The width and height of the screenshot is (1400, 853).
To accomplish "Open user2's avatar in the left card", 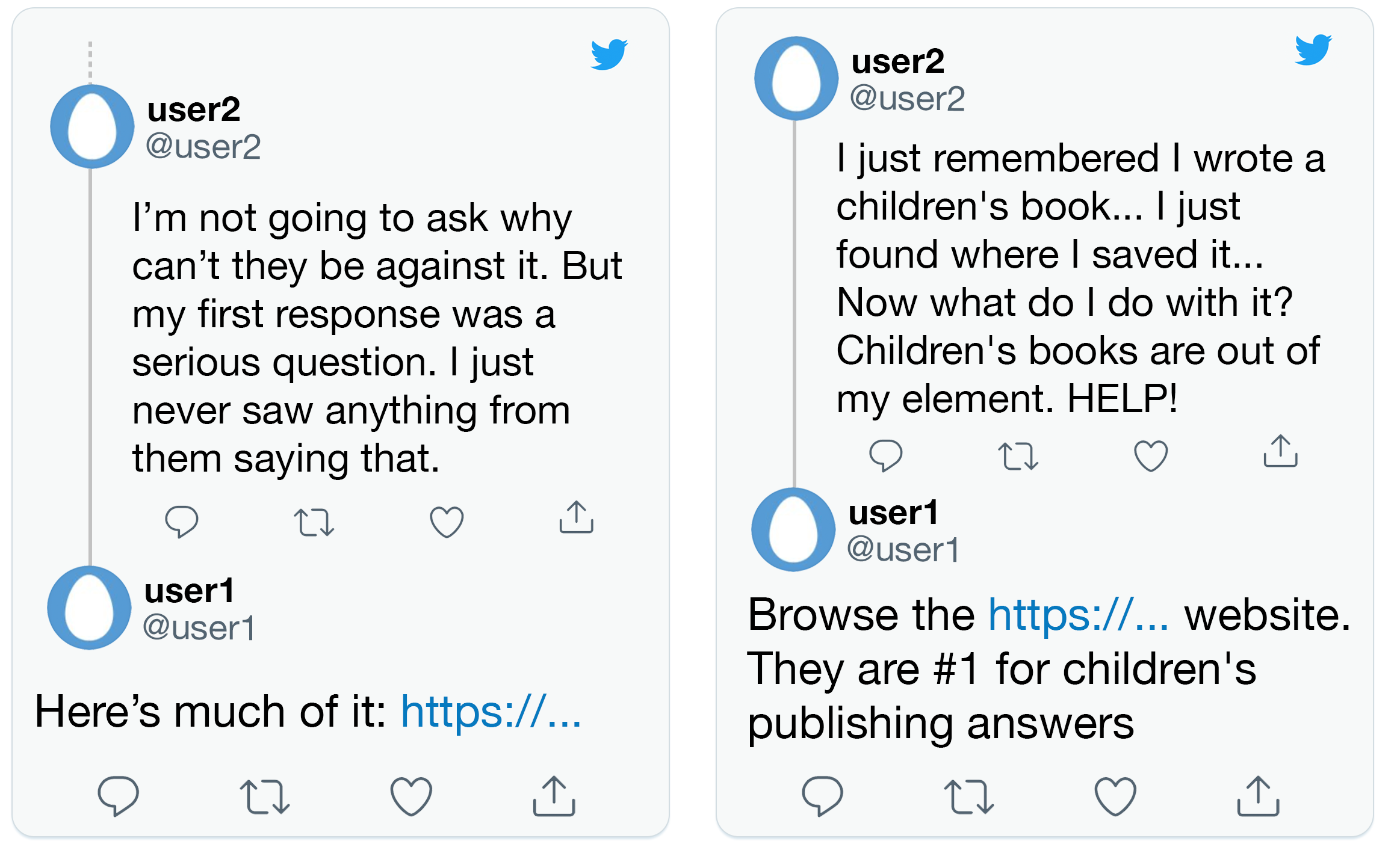I will point(92,127).
